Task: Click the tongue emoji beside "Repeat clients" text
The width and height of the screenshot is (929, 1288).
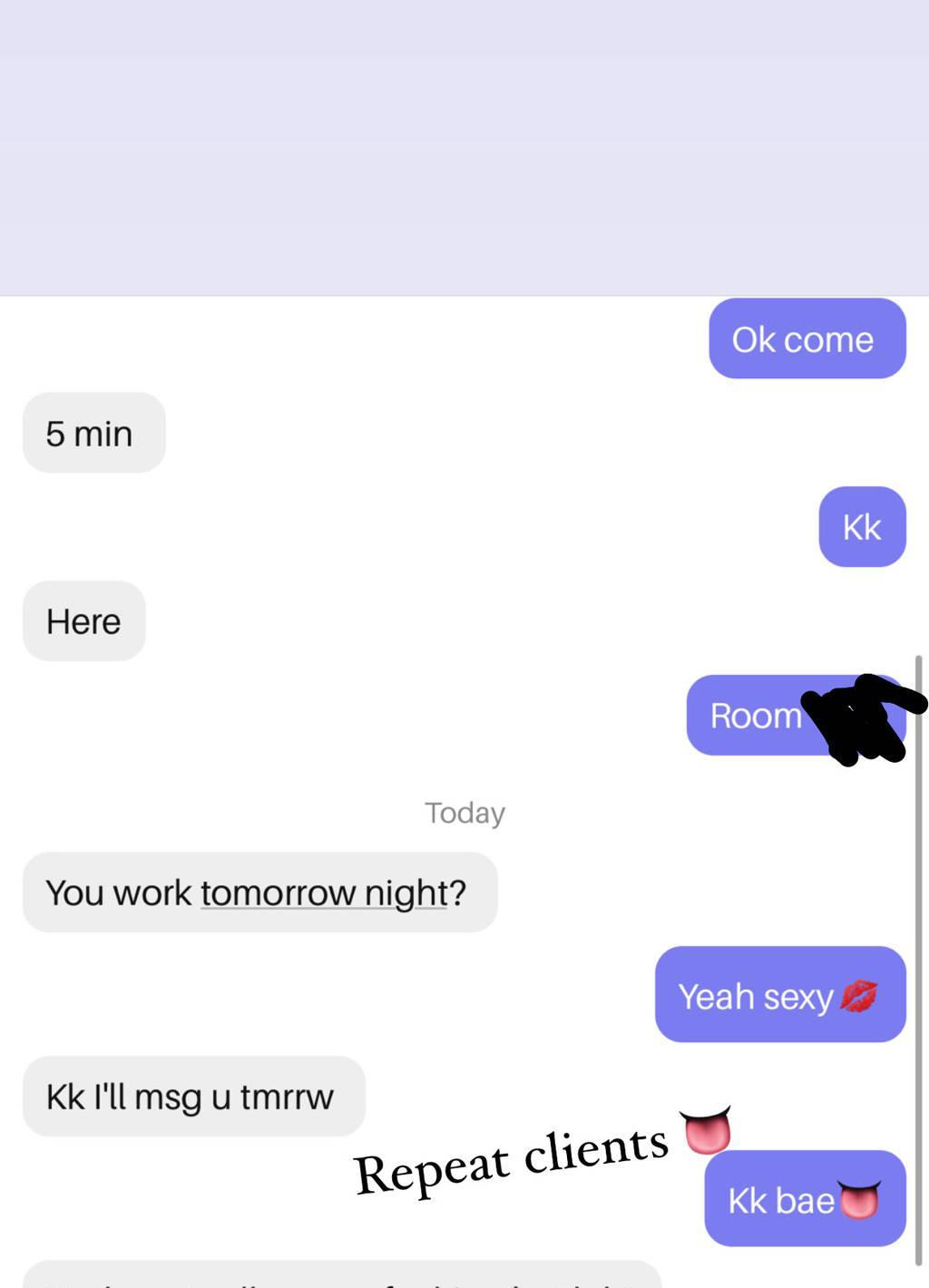Action: [706, 1129]
